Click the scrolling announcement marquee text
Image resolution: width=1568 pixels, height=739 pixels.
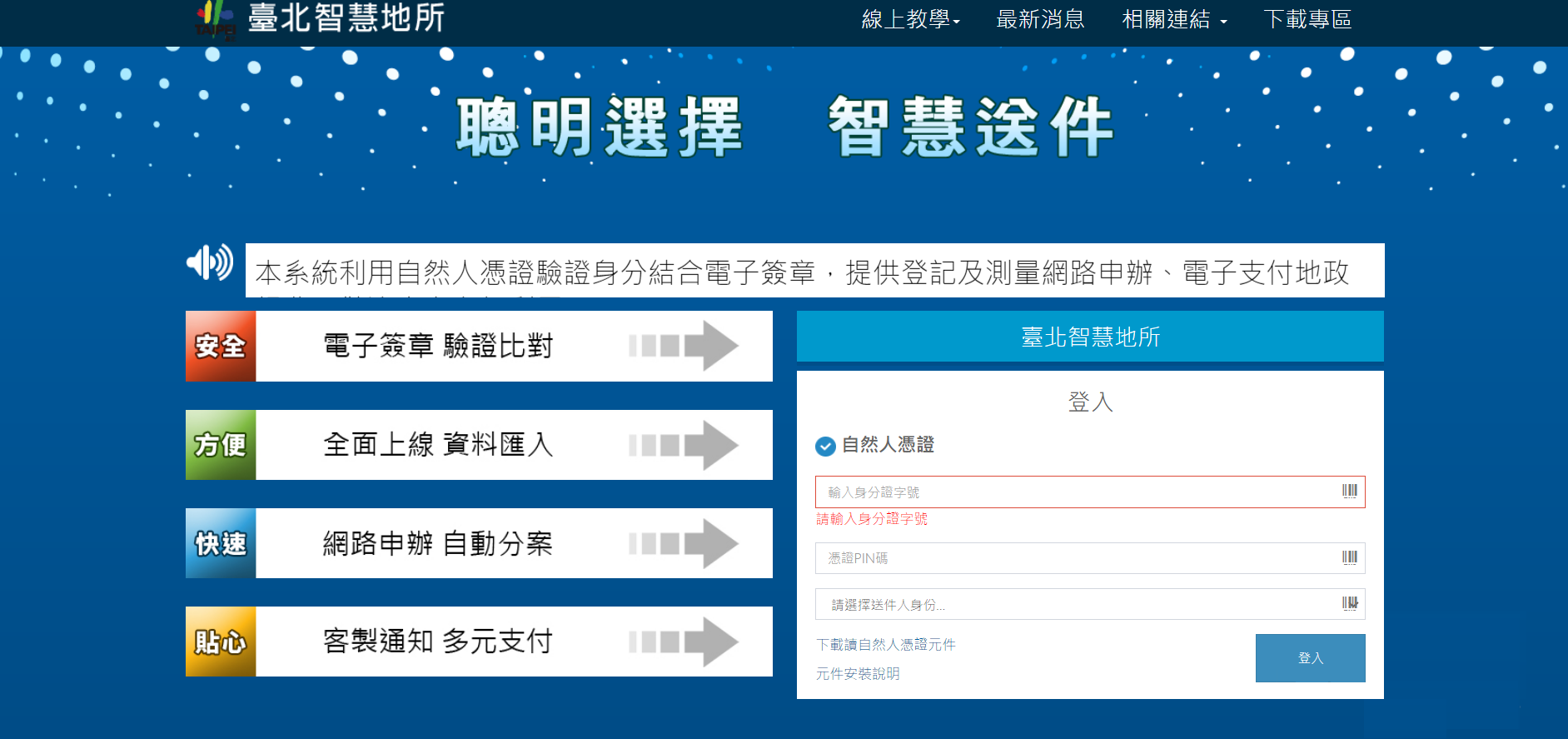tap(814, 271)
